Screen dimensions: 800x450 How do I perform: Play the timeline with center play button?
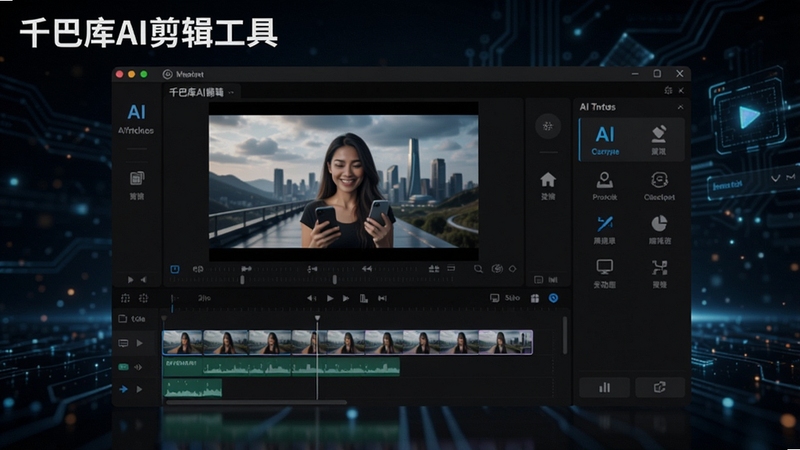pyautogui.click(x=330, y=298)
